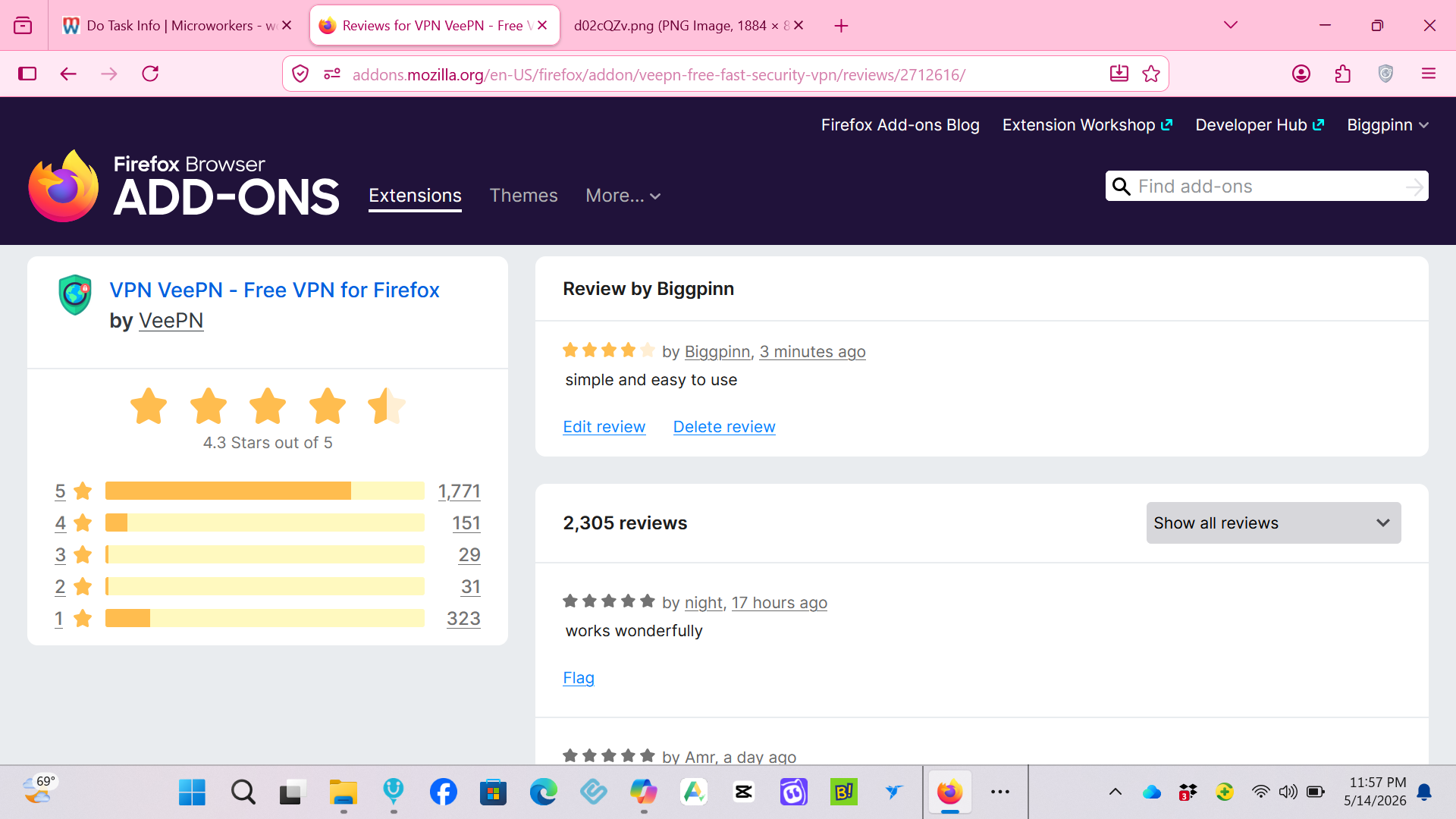Open the taskbar clock and date
1456x819 pixels.
[1375, 792]
